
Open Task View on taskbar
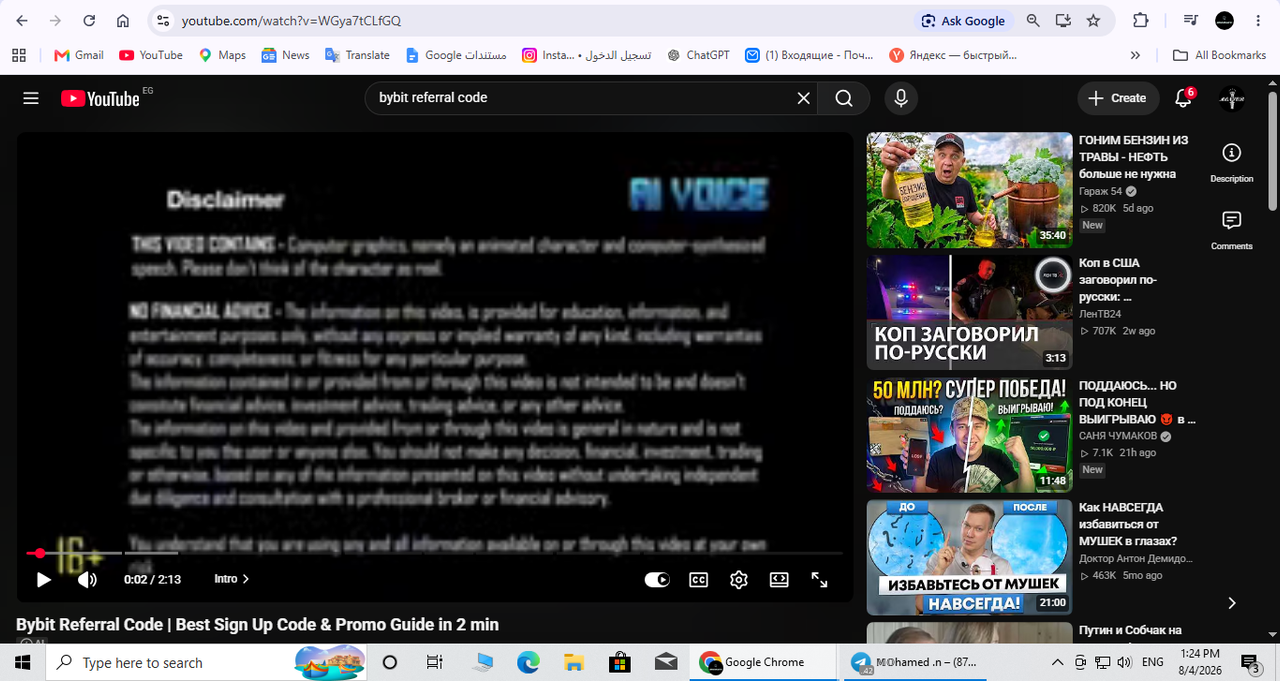434,662
